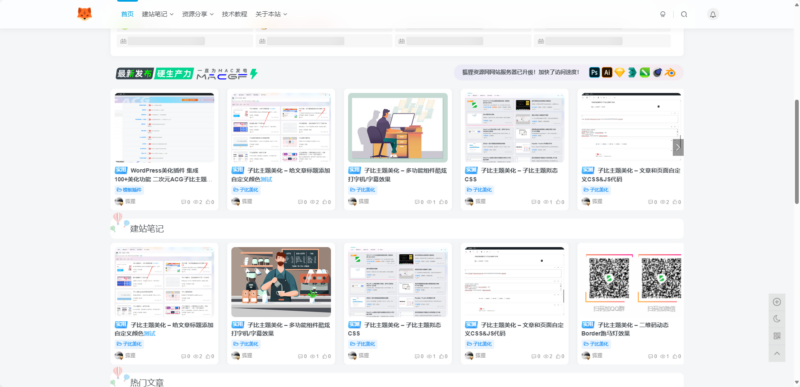This screenshot has height=387, width=800.
Task: Open the QR codes card thumbnail
Action: [632, 282]
